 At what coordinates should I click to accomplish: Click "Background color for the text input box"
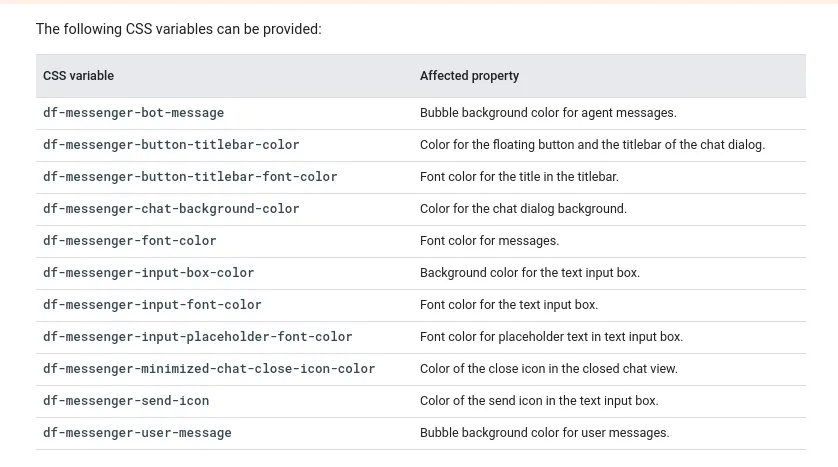point(529,273)
